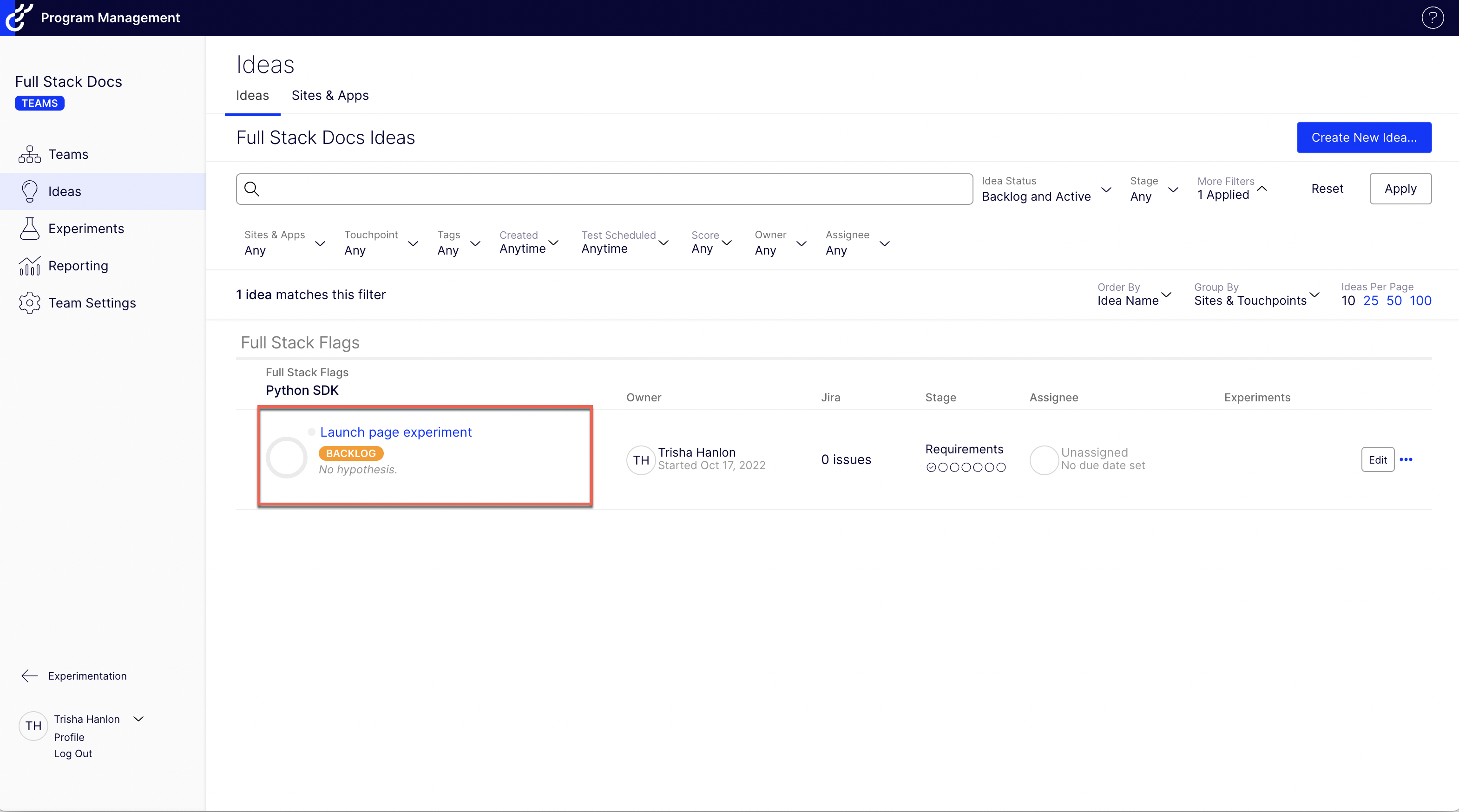Show 50 ideas per page

pyautogui.click(x=1394, y=301)
